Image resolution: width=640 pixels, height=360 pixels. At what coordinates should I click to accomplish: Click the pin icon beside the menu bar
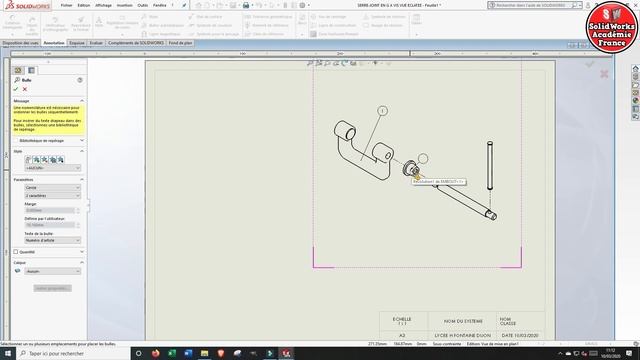tap(184, 5)
